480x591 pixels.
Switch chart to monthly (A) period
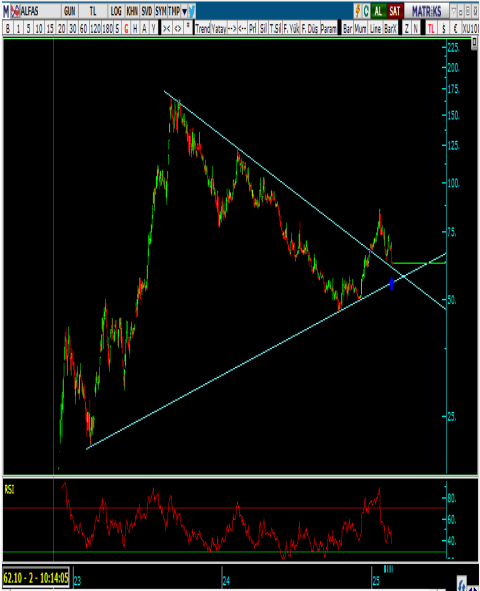pos(144,28)
